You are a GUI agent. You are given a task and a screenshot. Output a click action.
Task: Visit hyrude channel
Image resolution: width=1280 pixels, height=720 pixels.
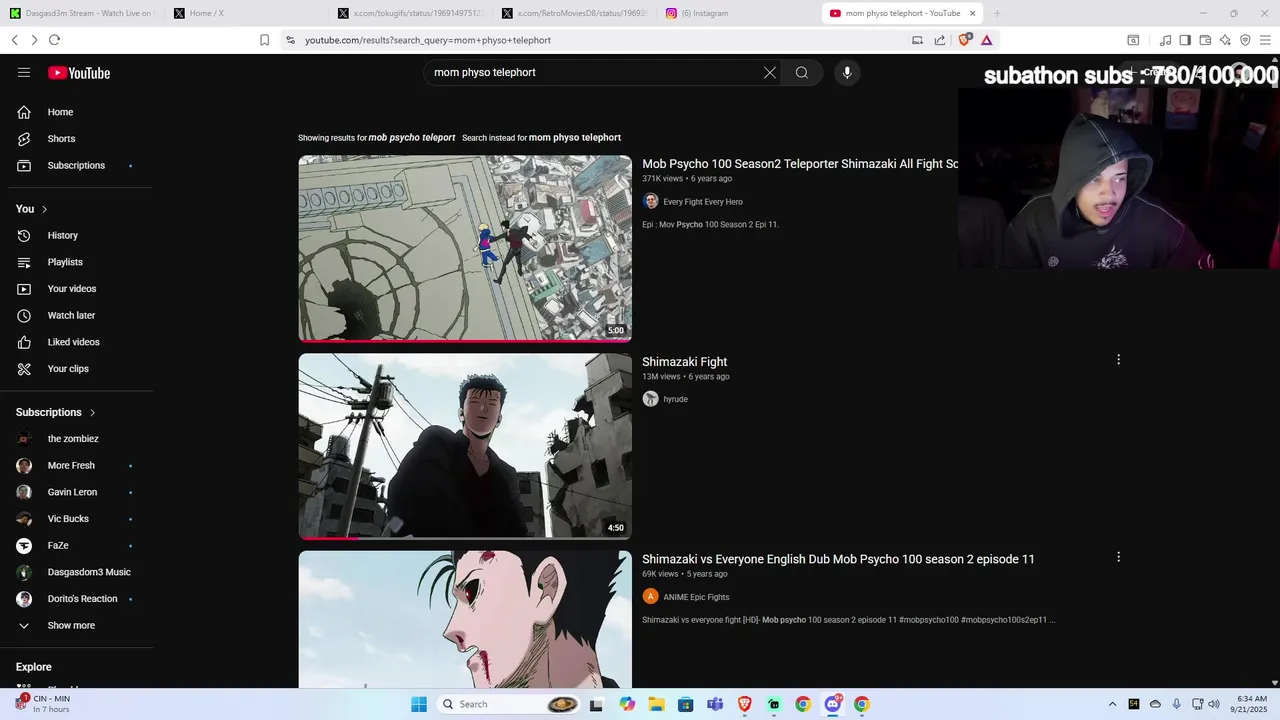coord(675,399)
